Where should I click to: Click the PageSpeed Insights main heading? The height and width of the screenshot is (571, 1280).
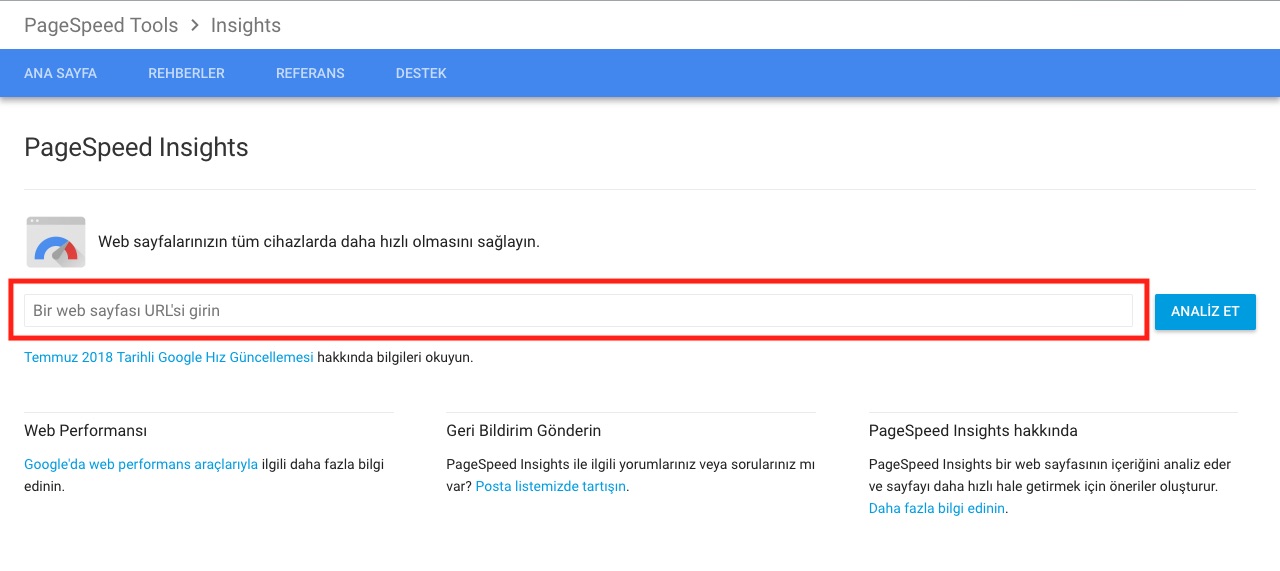(x=136, y=147)
